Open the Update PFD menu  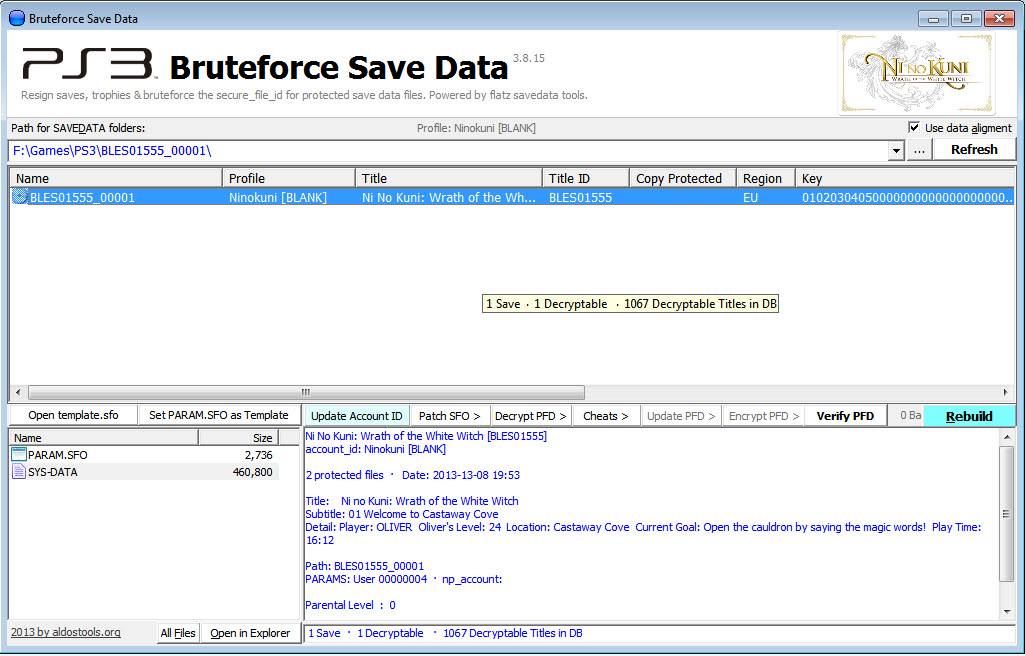pos(681,416)
